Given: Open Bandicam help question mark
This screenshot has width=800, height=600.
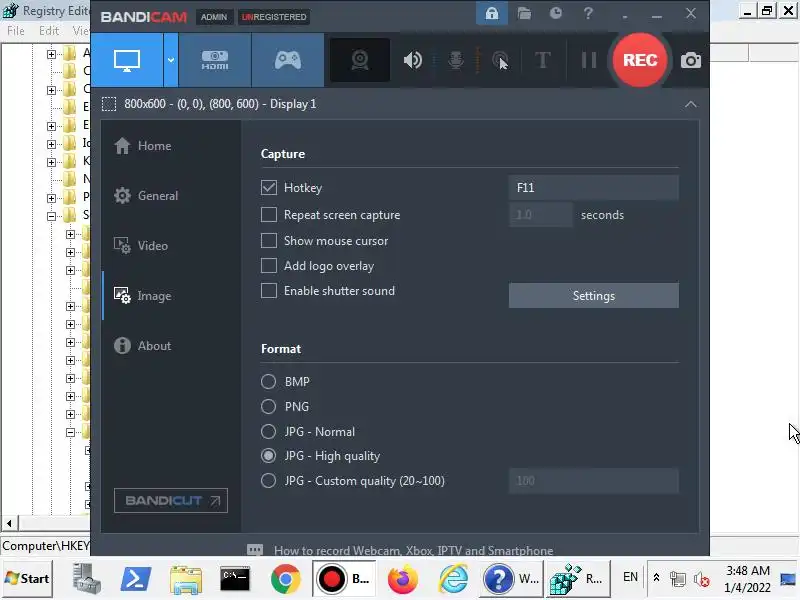Looking at the screenshot, I should 588,13.
